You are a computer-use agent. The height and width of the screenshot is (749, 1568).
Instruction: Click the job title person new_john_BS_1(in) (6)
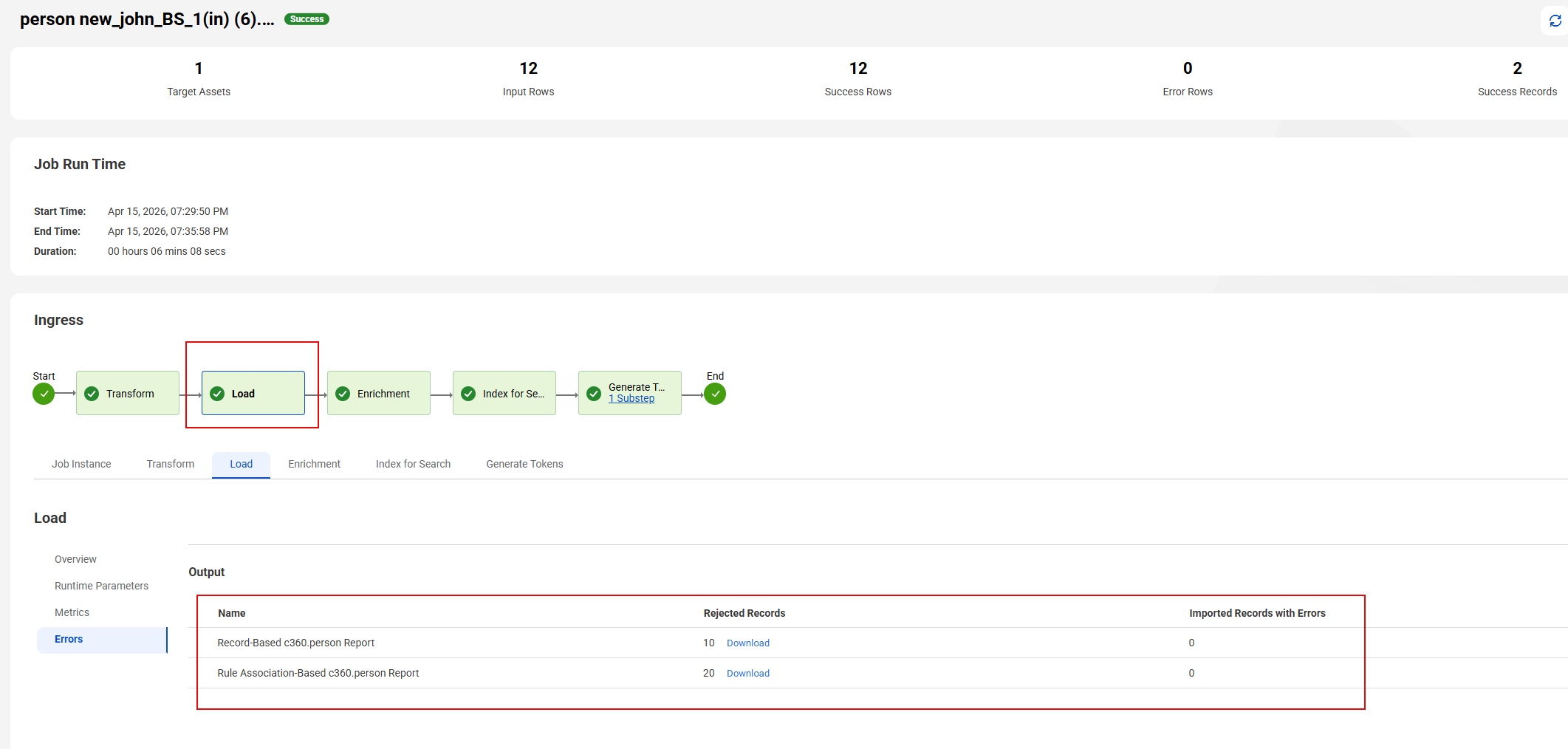coord(147,19)
